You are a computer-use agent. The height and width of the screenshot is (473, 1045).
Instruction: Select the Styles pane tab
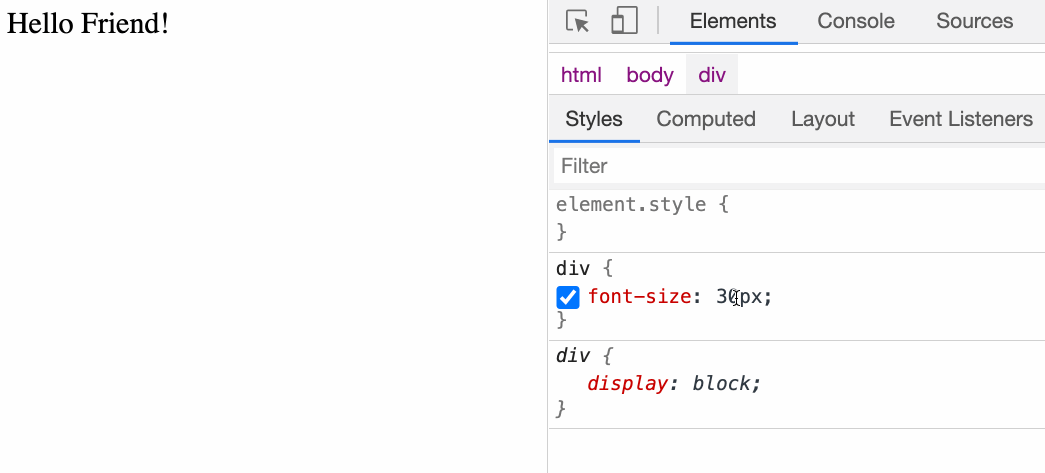(594, 119)
